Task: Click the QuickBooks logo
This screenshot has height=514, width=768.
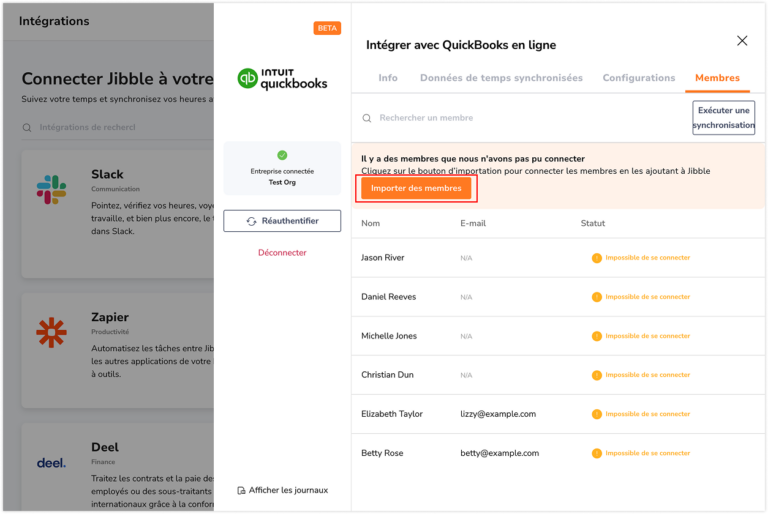Action: tap(282, 79)
